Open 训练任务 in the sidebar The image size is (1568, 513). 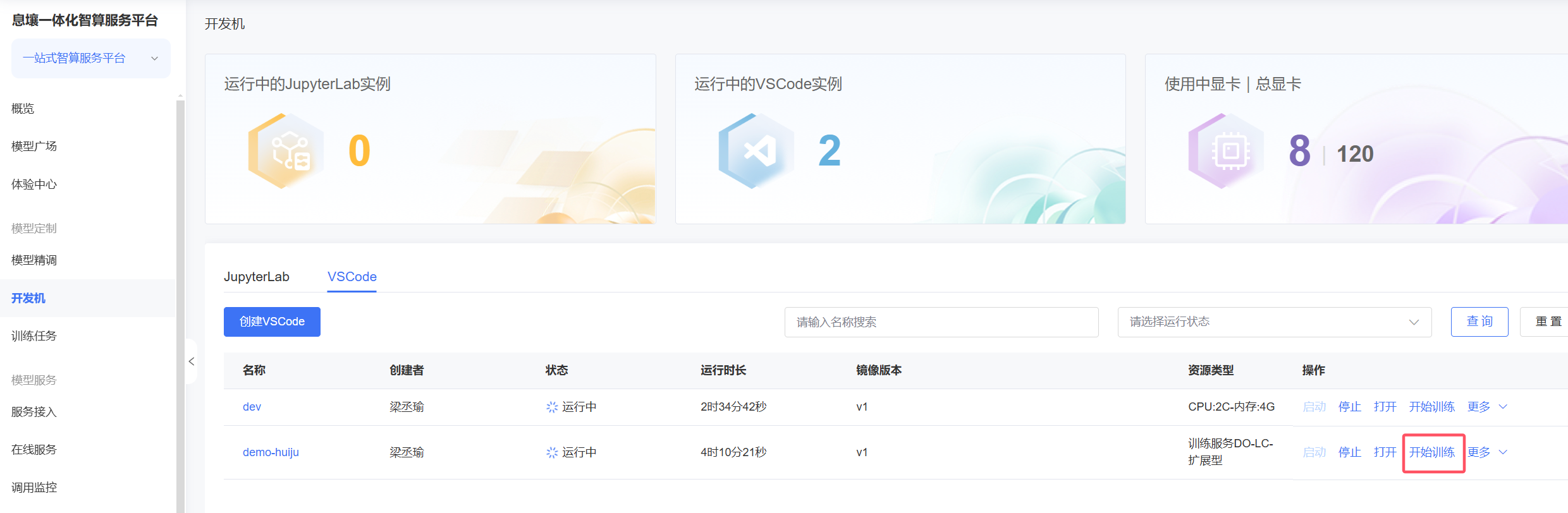pyautogui.click(x=34, y=336)
